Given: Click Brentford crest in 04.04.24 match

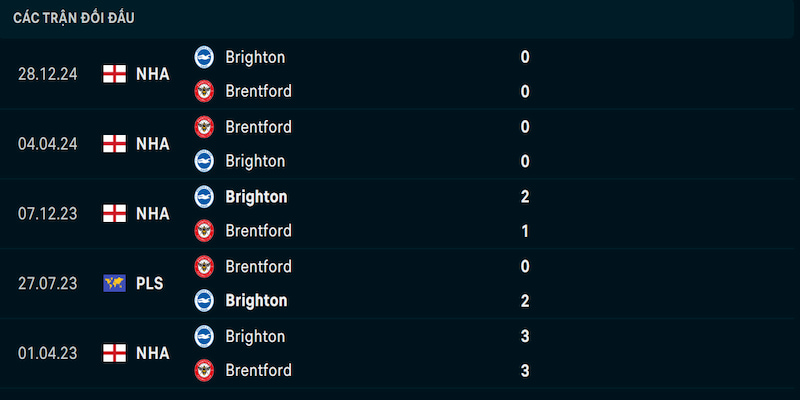Looking at the screenshot, I should tap(204, 127).
